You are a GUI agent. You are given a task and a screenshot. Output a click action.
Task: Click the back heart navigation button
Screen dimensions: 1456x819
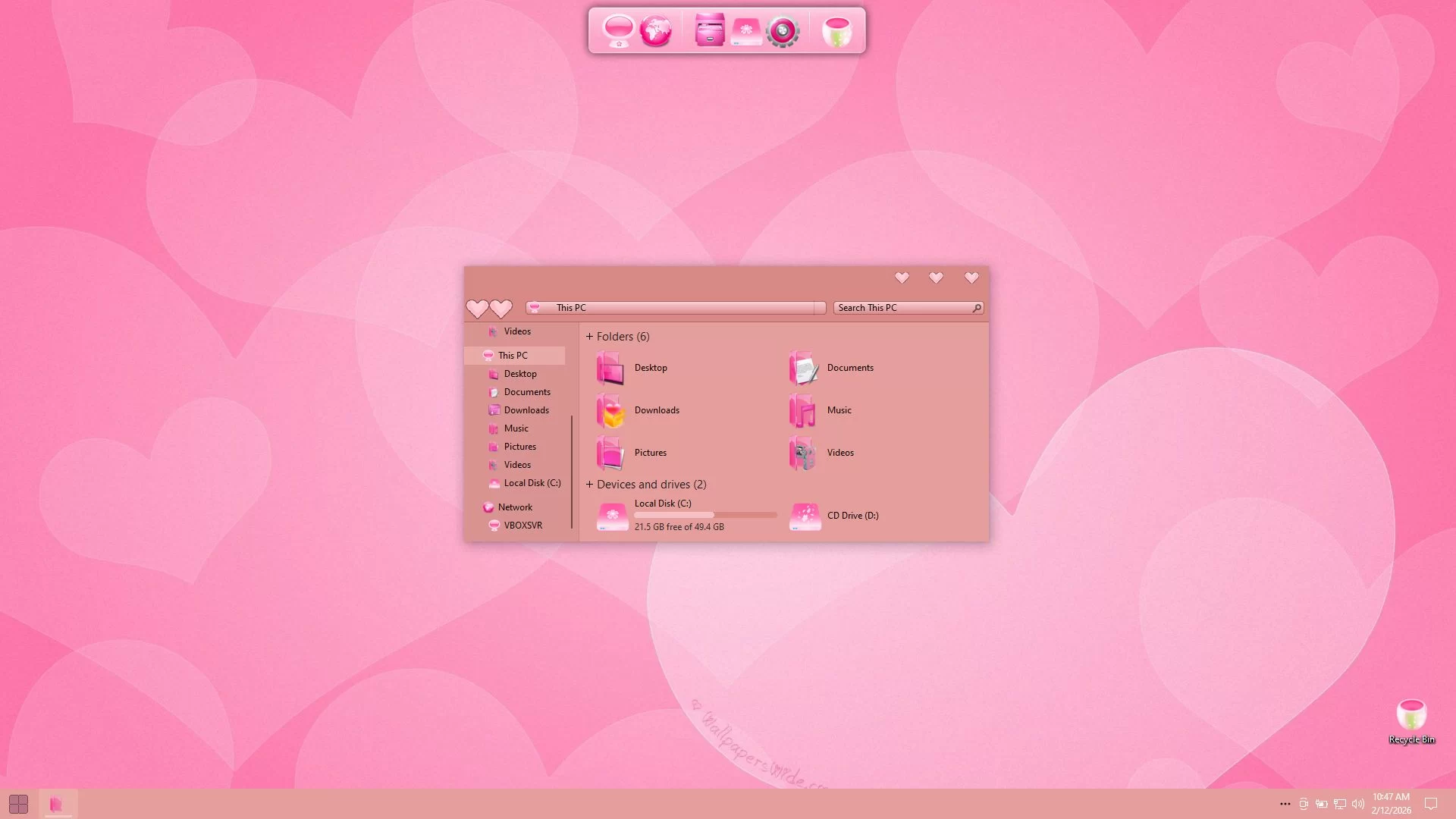coord(477,309)
